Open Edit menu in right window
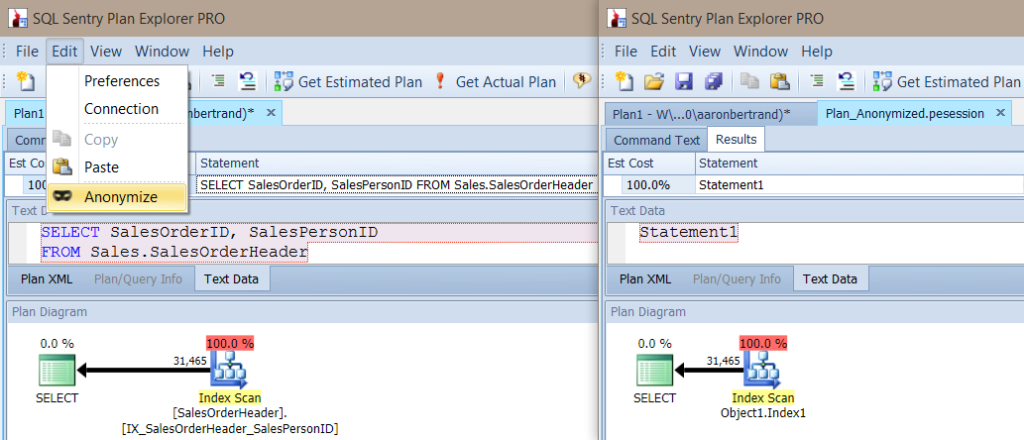 (663, 52)
